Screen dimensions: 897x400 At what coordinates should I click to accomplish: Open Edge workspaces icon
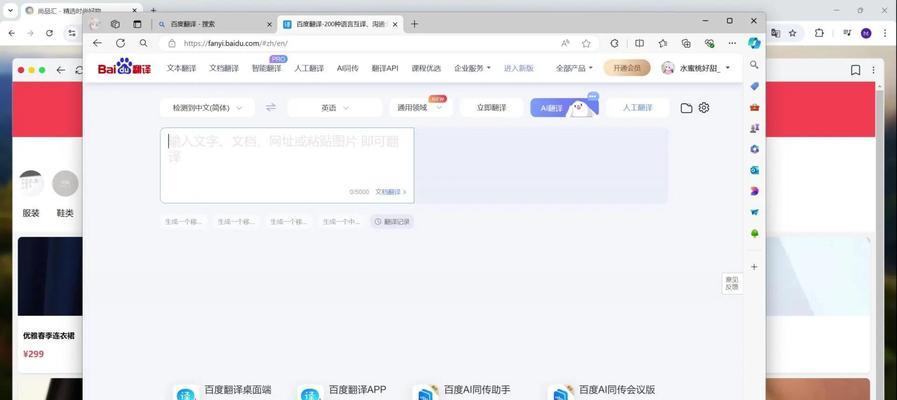click(115, 24)
